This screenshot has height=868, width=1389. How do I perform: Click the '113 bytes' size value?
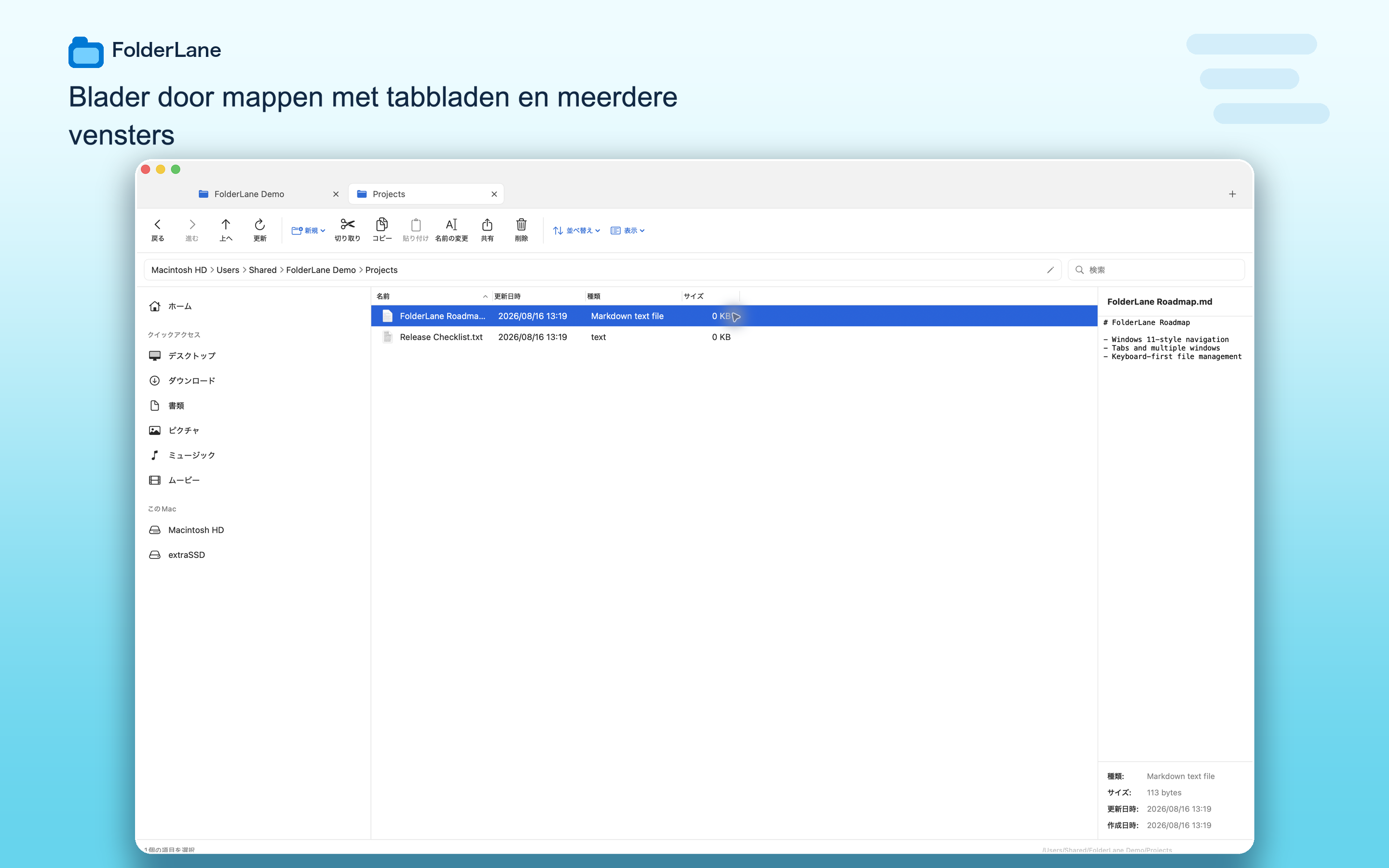tap(1164, 793)
